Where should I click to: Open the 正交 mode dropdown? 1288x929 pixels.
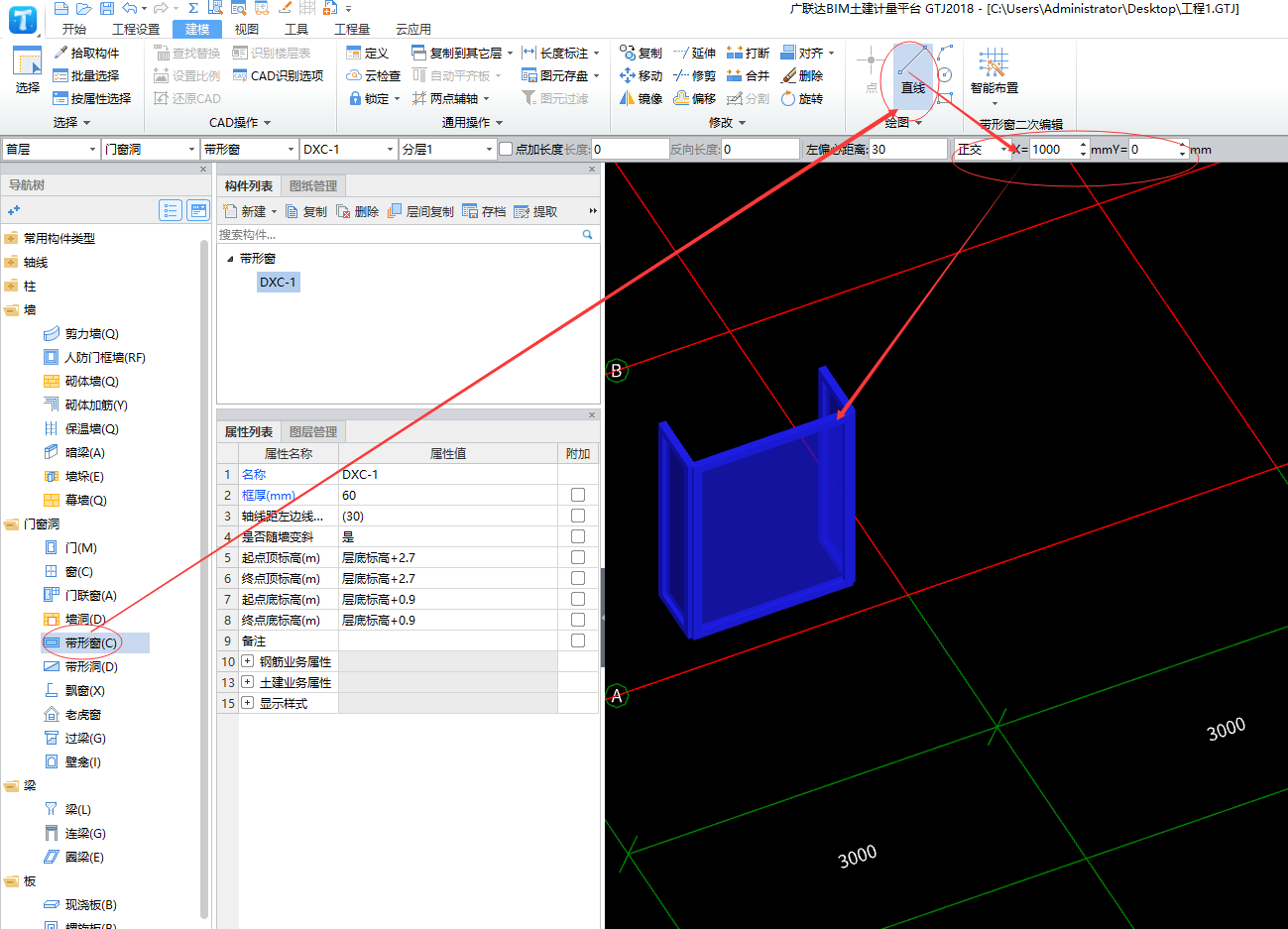pyautogui.click(x=984, y=149)
